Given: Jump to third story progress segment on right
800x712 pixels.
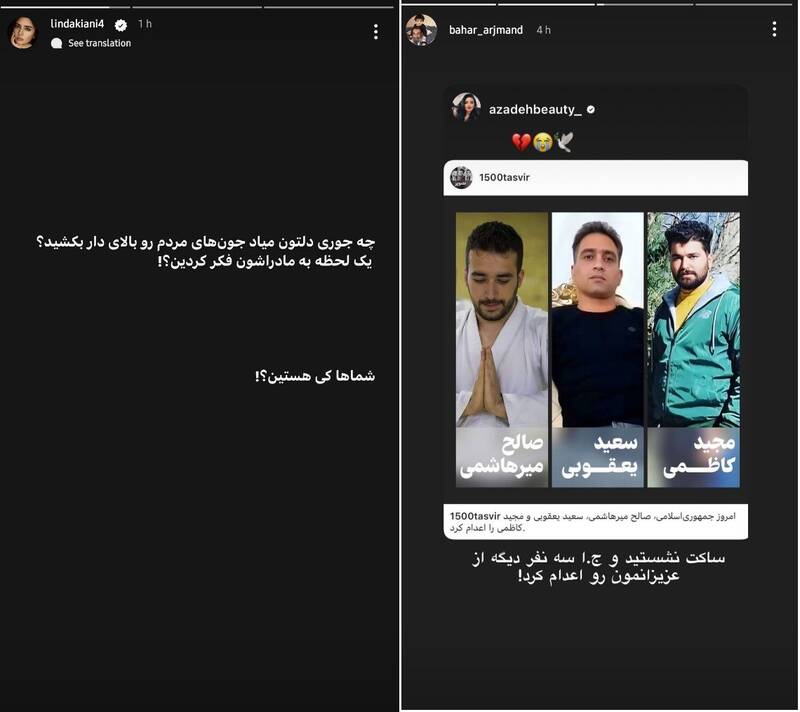Looking at the screenshot, I should point(645,4).
